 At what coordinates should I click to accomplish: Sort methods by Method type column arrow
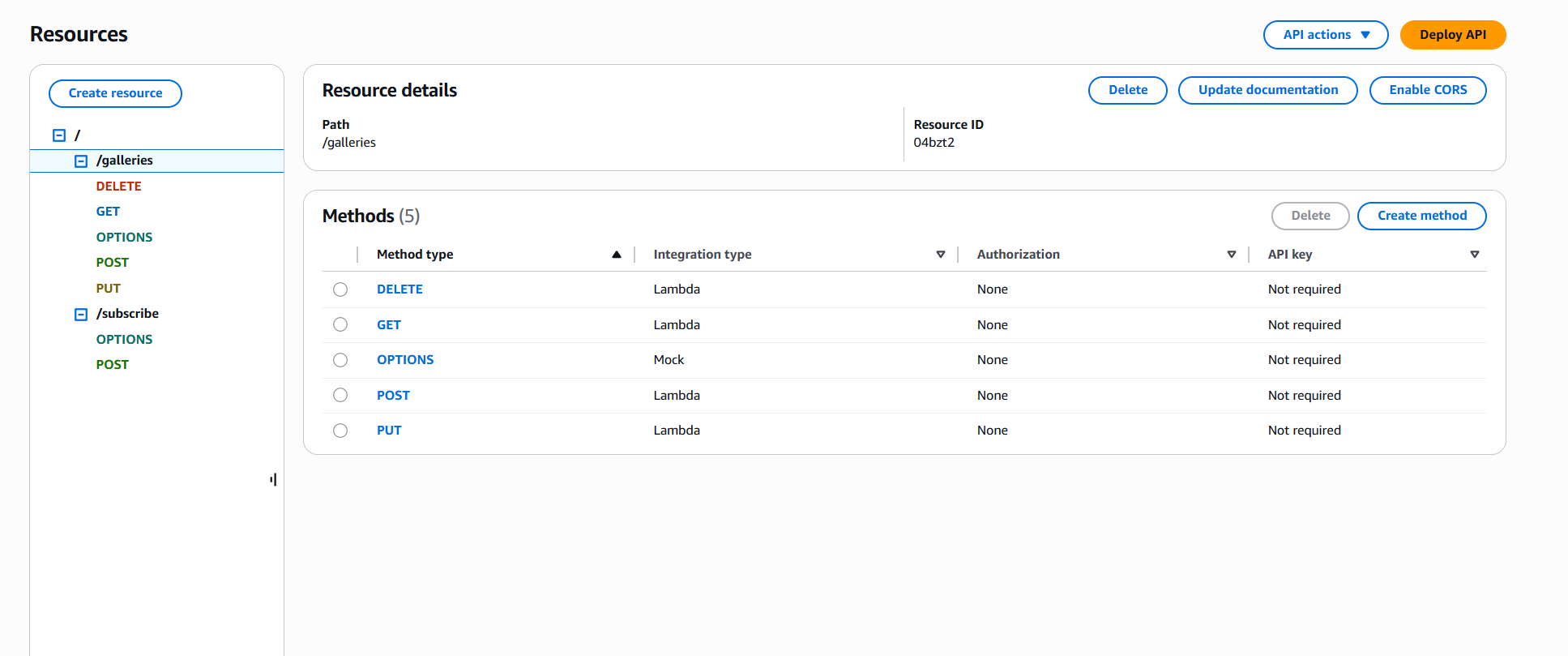616,255
